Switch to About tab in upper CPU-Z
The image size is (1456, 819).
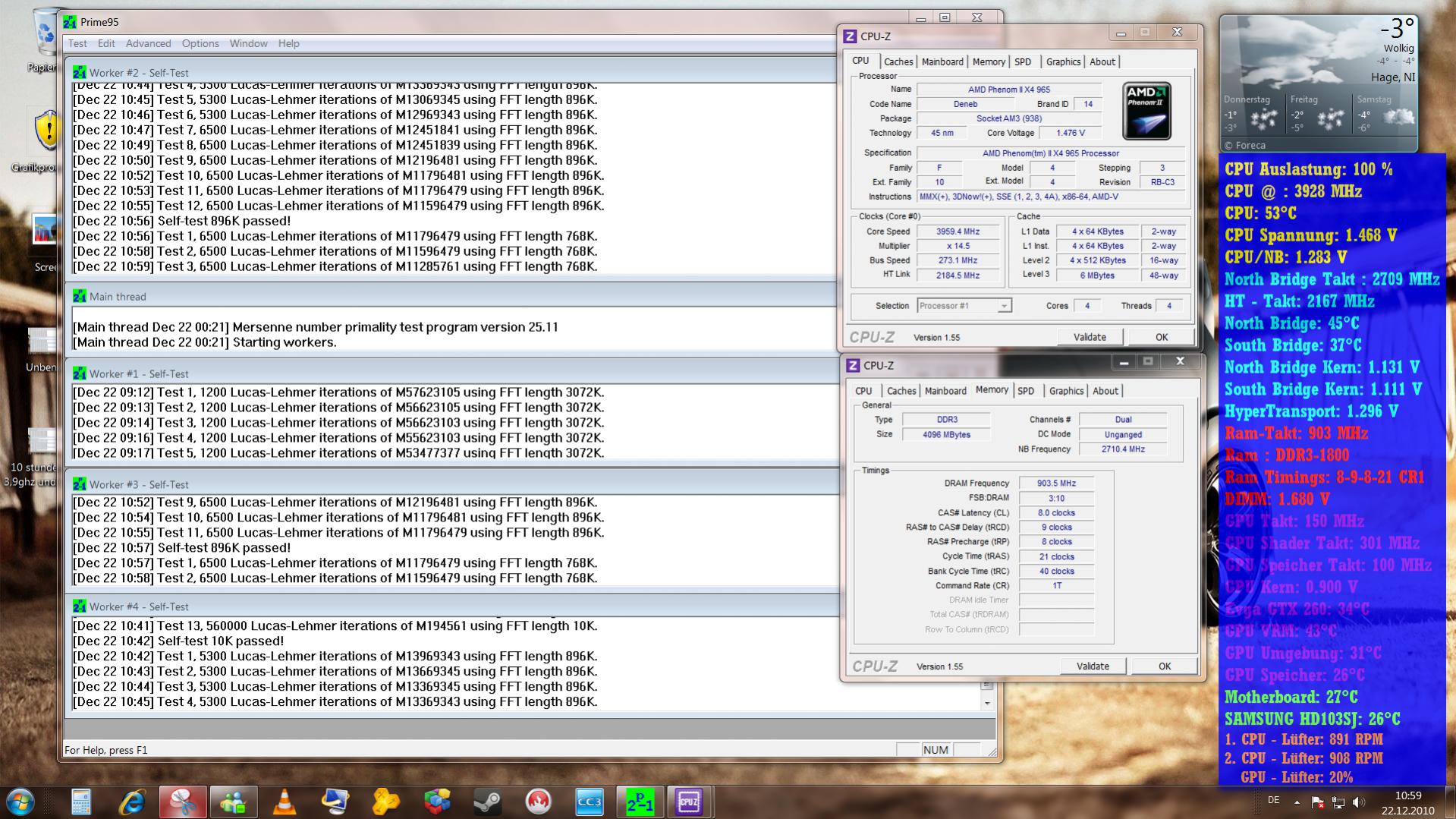(1102, 62)
